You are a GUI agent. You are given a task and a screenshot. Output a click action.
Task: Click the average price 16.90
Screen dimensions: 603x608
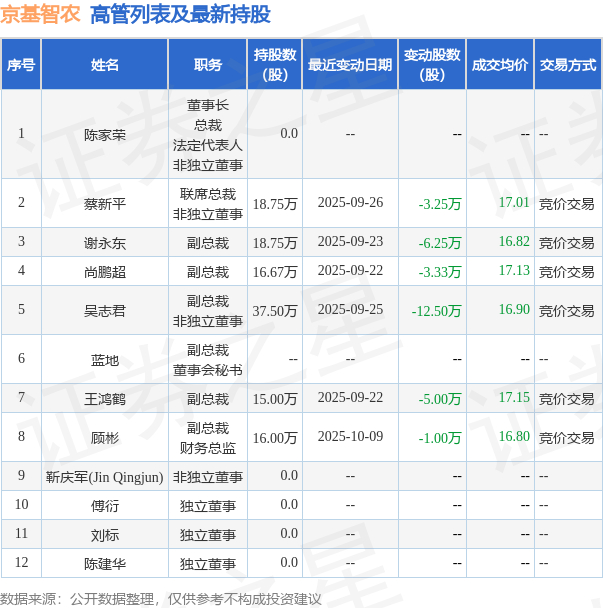click(x=514, y=309)
